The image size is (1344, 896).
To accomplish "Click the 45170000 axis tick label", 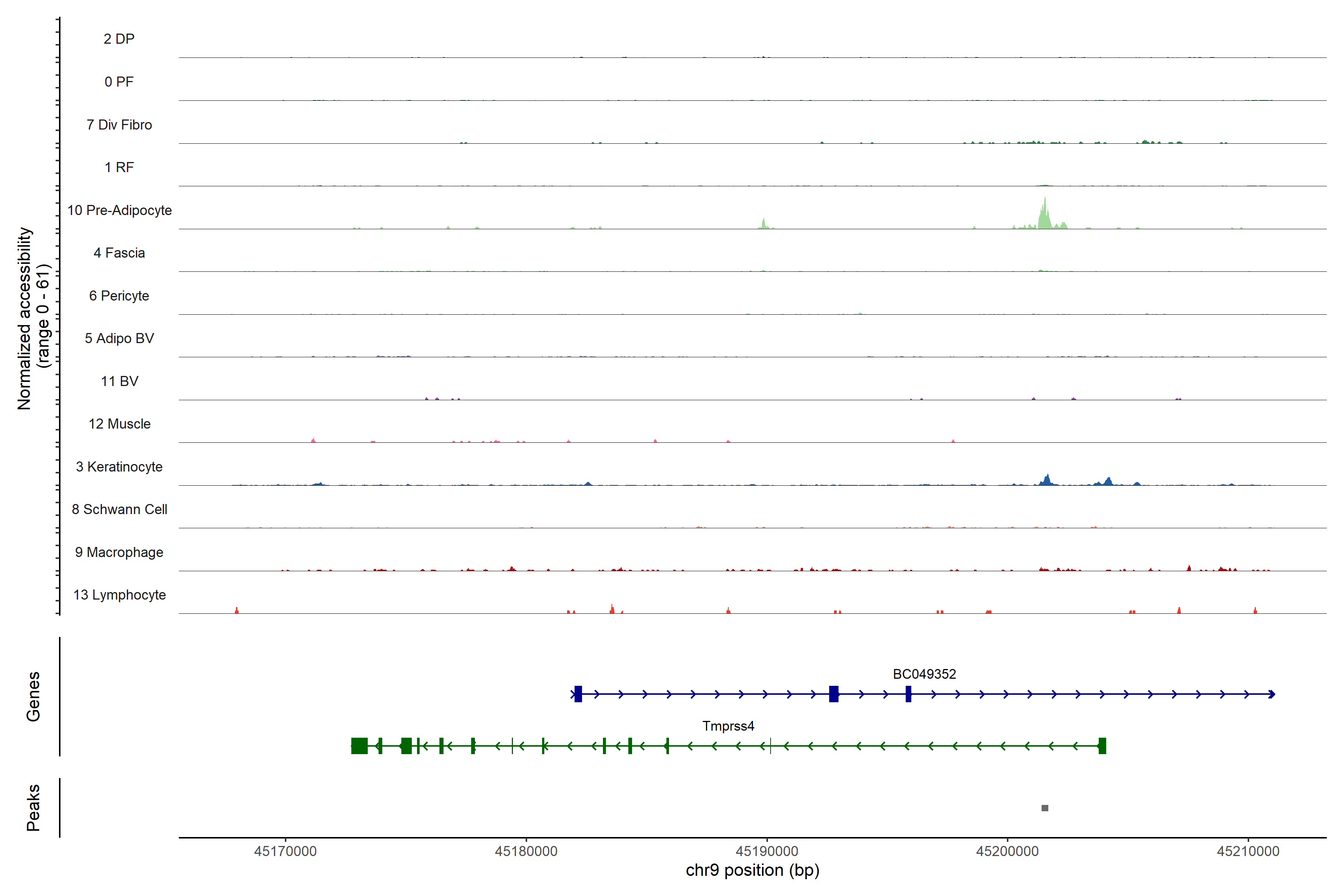I will click(x=285, y=852).
